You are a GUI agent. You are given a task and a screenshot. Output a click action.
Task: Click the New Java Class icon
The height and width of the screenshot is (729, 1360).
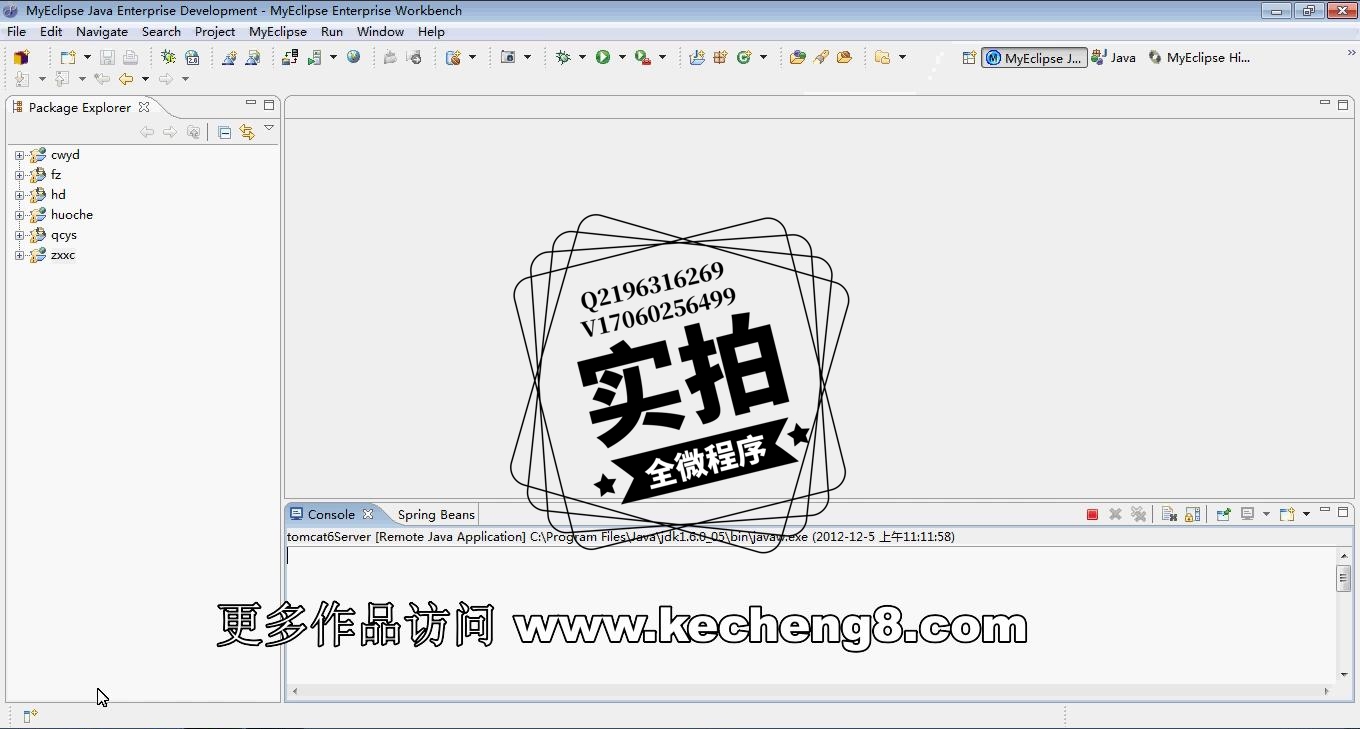pos(744,57)
